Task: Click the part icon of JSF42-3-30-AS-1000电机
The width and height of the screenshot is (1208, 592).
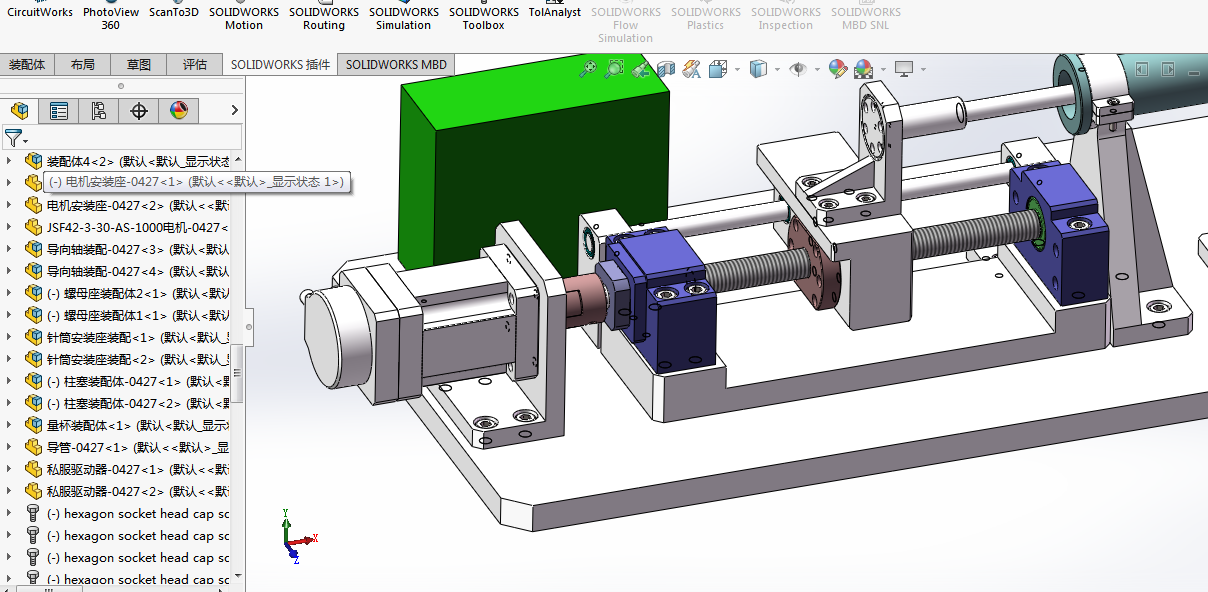Action: 34,227
